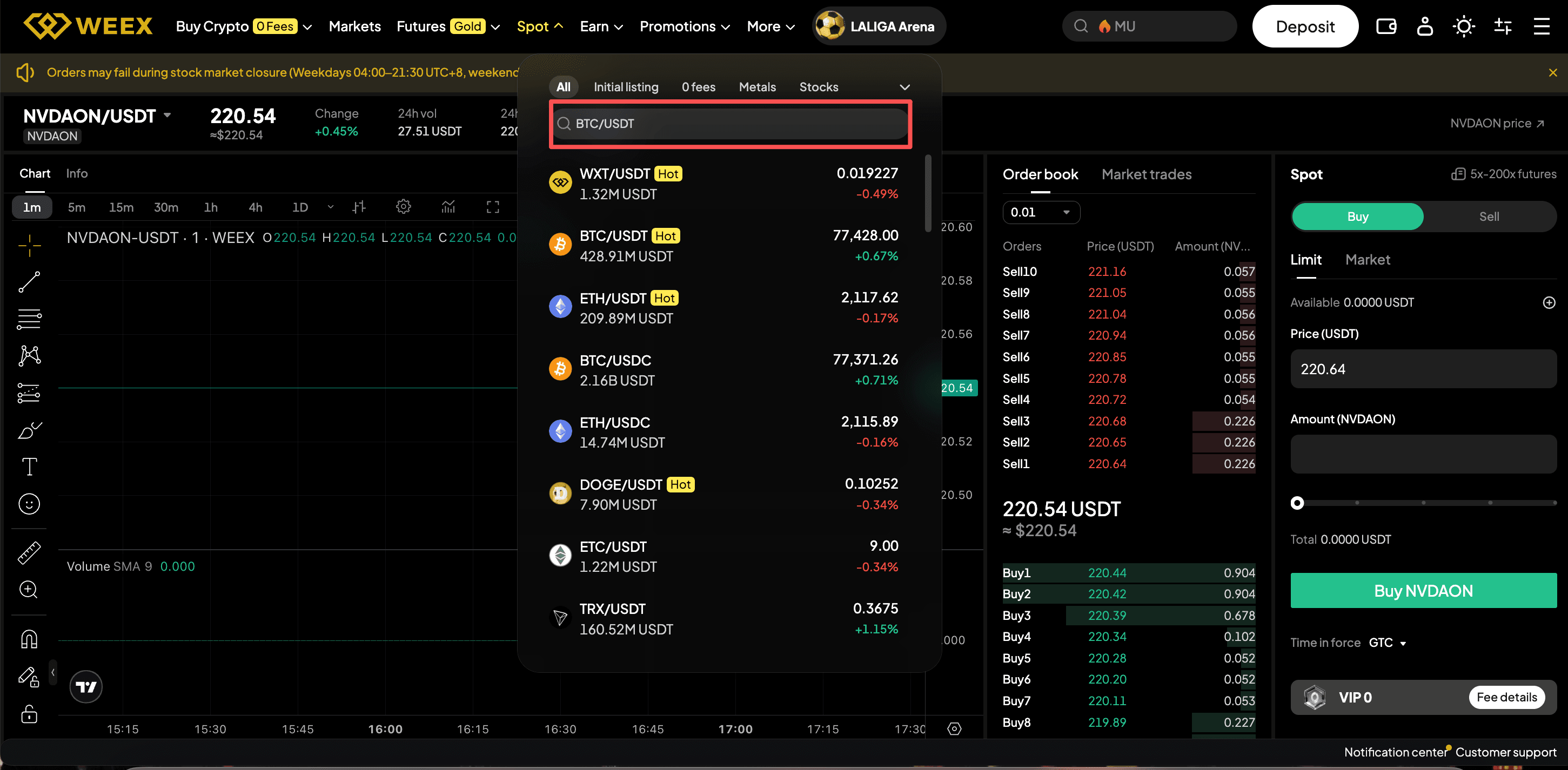The image size is (1568, 770).
Task: Select 5m timeframe
Action: point(76,207)
